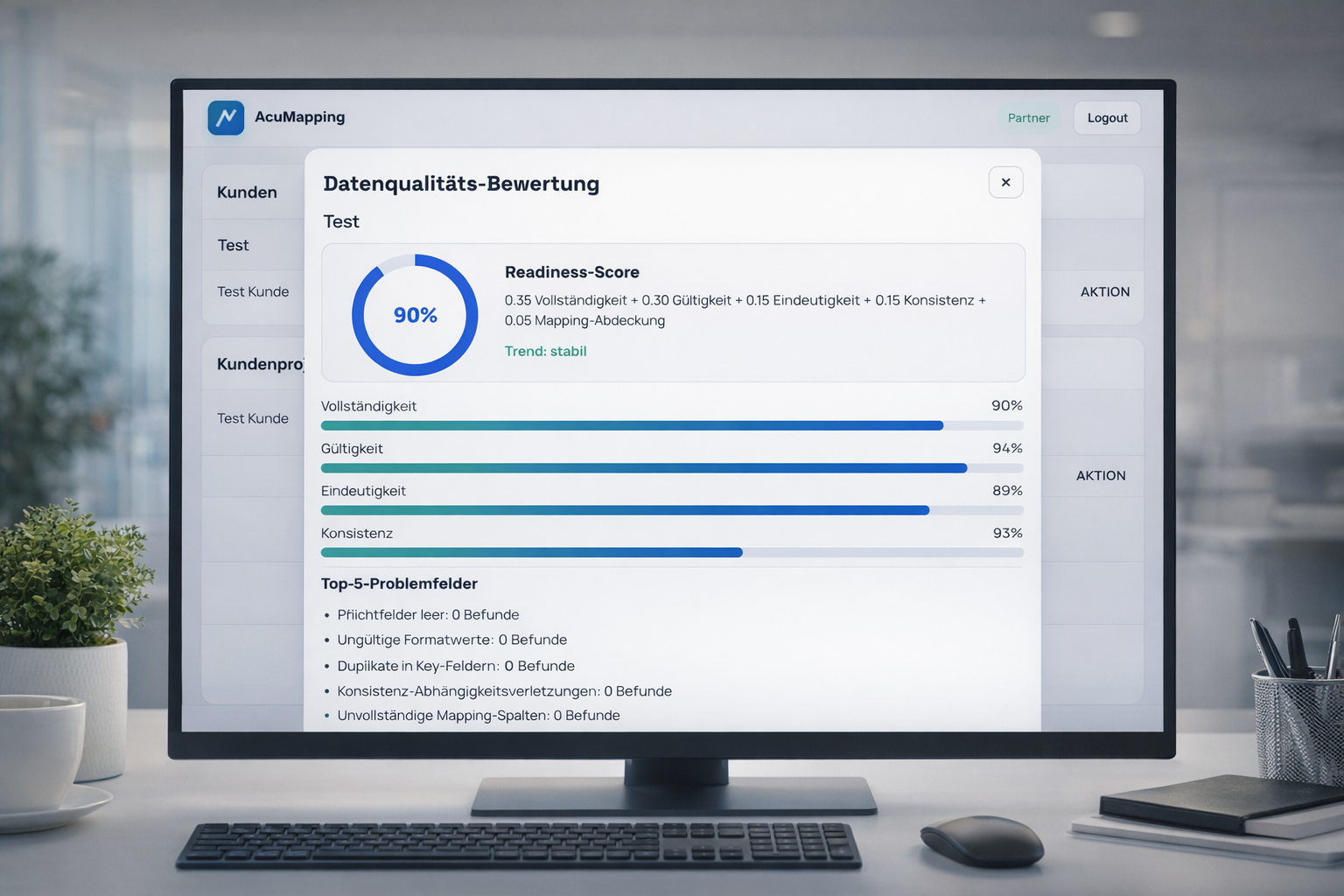
Task: Click "Duplikate in Key-Feldern" problem entry
Action: pyautogui.click(x=456, y=666)
